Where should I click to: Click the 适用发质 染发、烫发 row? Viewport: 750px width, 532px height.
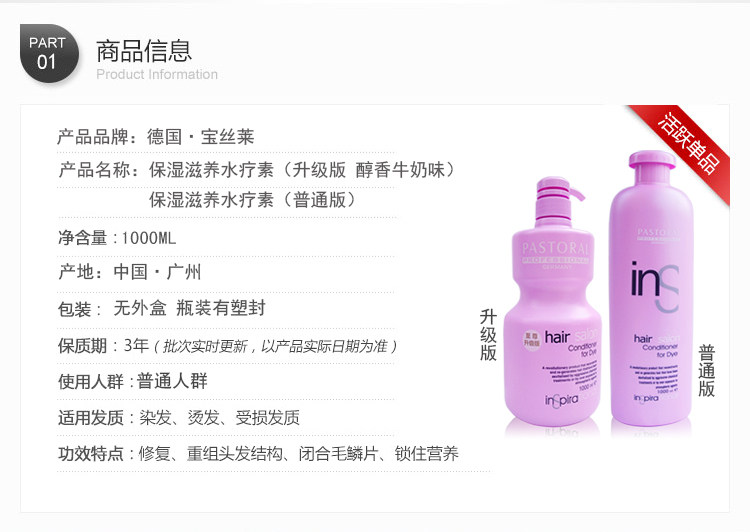(x=179, y=417)
